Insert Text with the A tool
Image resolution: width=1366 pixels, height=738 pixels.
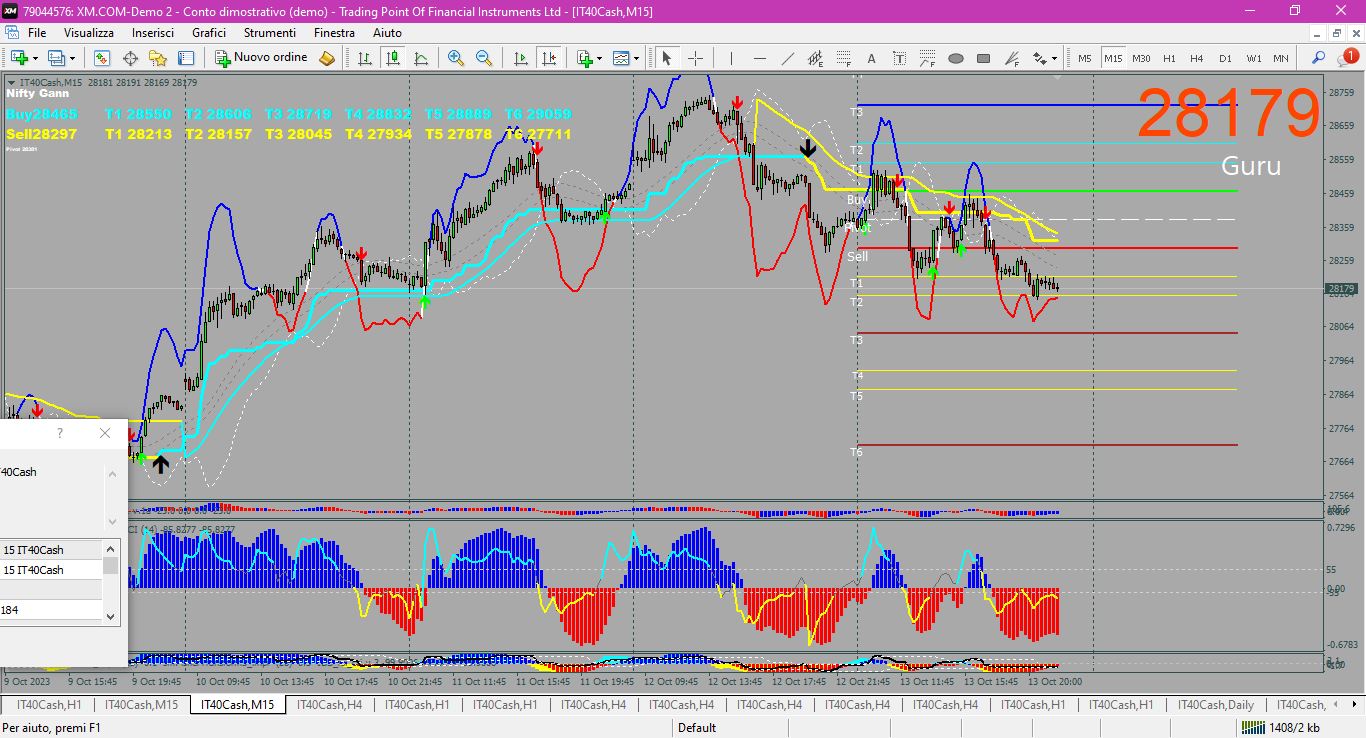click(871, 58)
